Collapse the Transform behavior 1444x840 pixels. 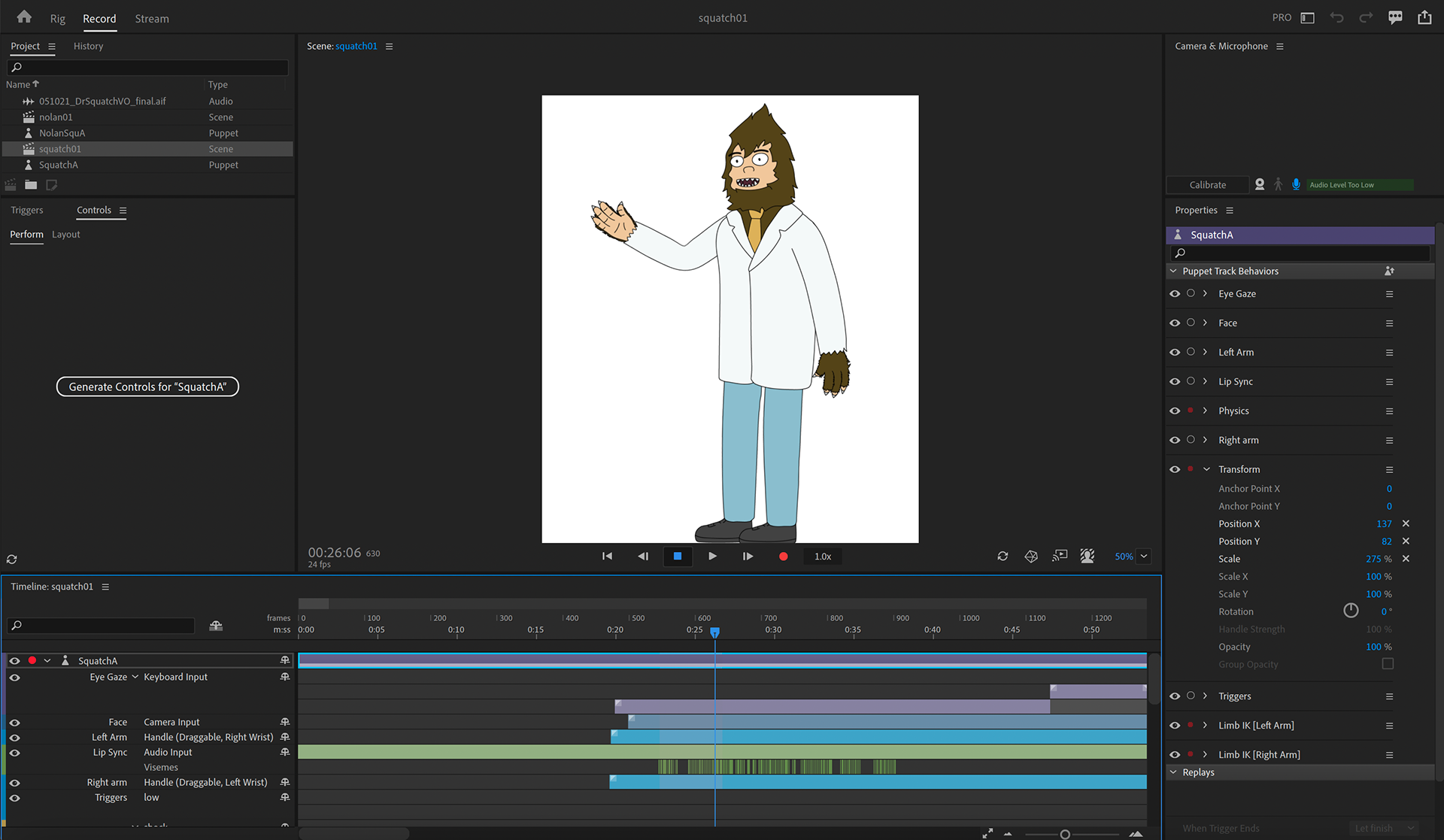tap(1206, 470)
